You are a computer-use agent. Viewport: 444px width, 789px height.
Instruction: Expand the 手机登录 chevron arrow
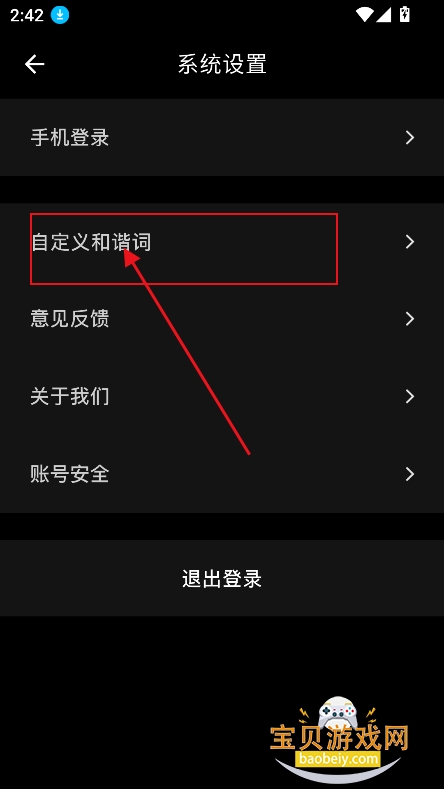click(x=410, y=137)
